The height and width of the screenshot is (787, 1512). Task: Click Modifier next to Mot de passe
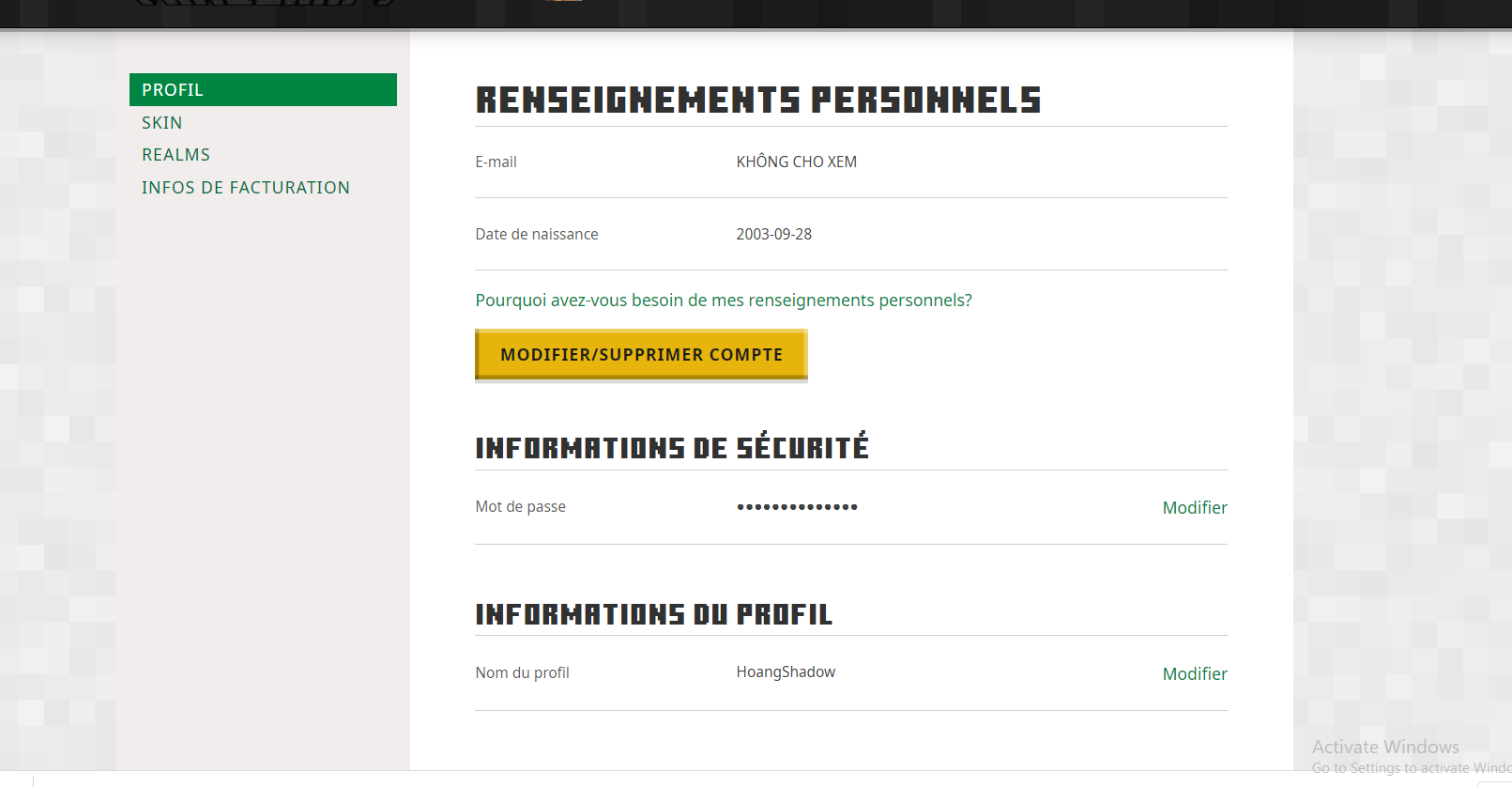click(x=1194, y=508)
